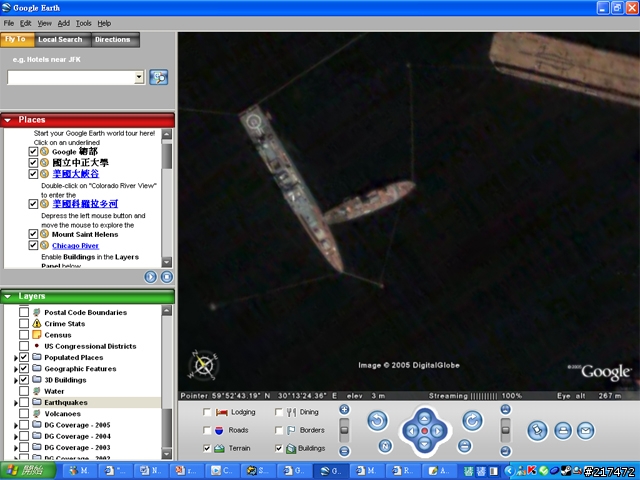Check Postal Code Boundaries layer
This screenshot has height=480, width=640.
24,312
